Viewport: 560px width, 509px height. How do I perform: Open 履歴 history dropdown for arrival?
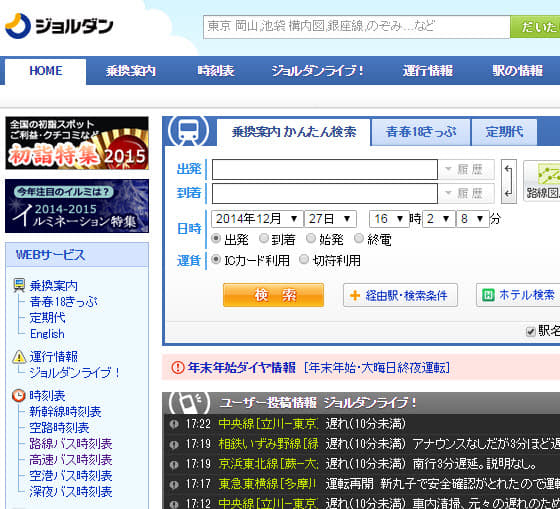click(x=466, y=193)
